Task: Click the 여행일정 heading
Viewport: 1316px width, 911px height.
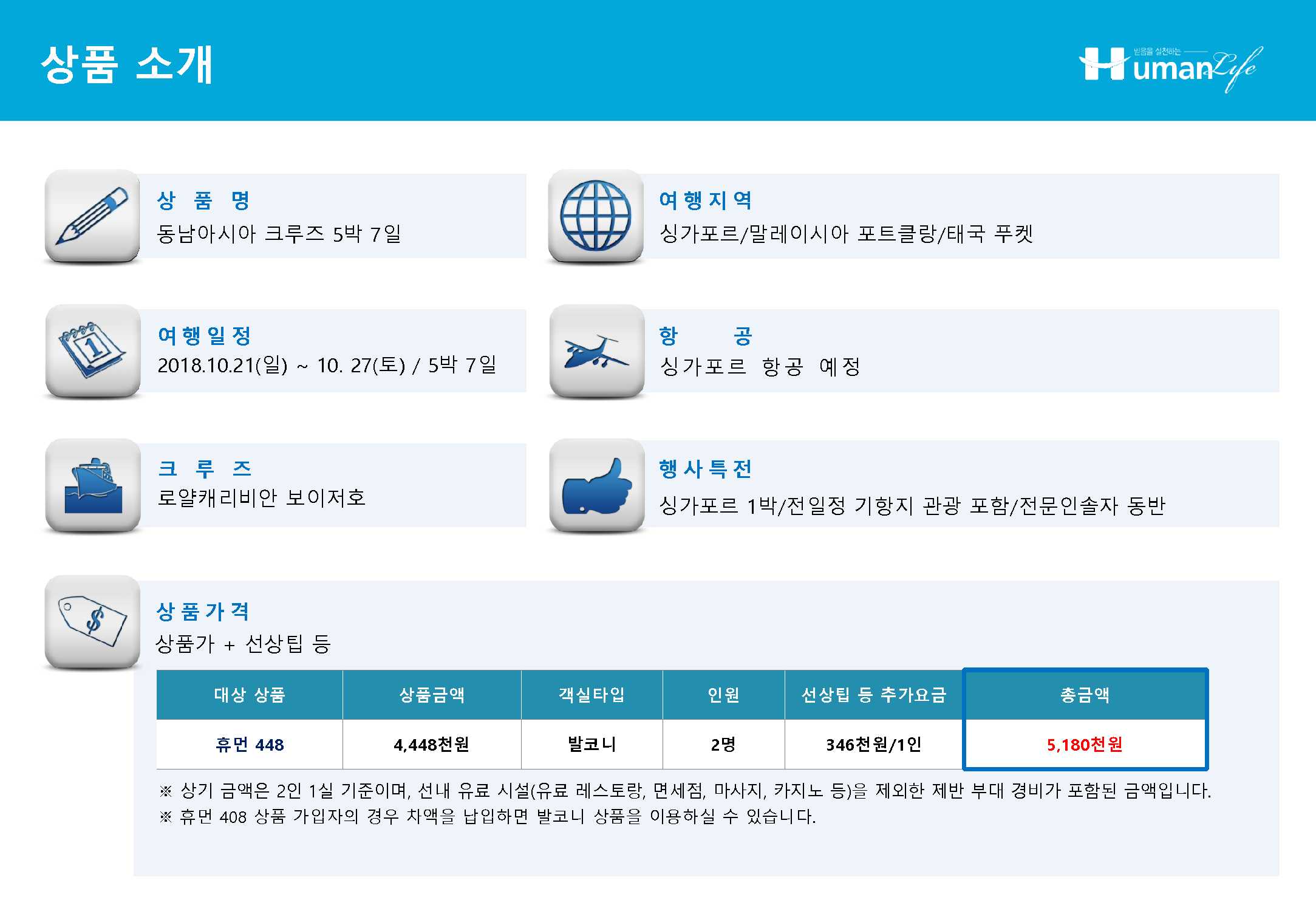Action: click(205, 335)
